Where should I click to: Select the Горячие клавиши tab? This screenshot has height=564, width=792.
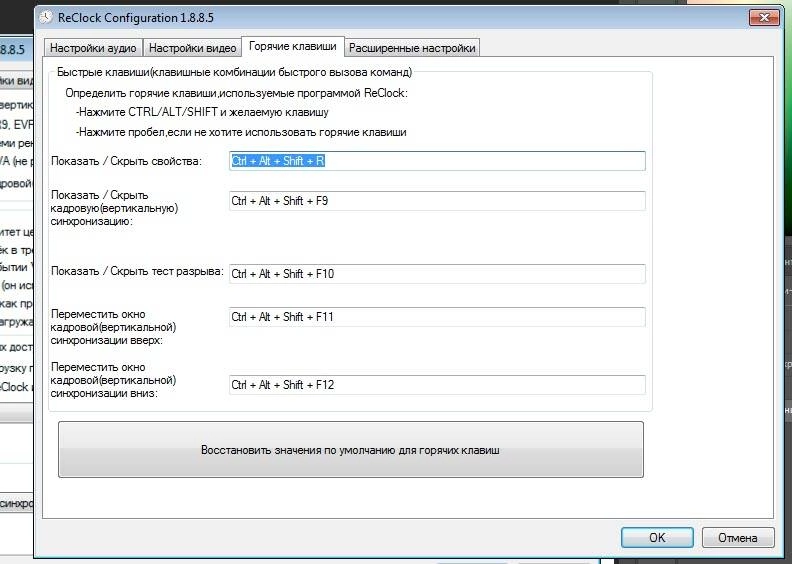293,46
